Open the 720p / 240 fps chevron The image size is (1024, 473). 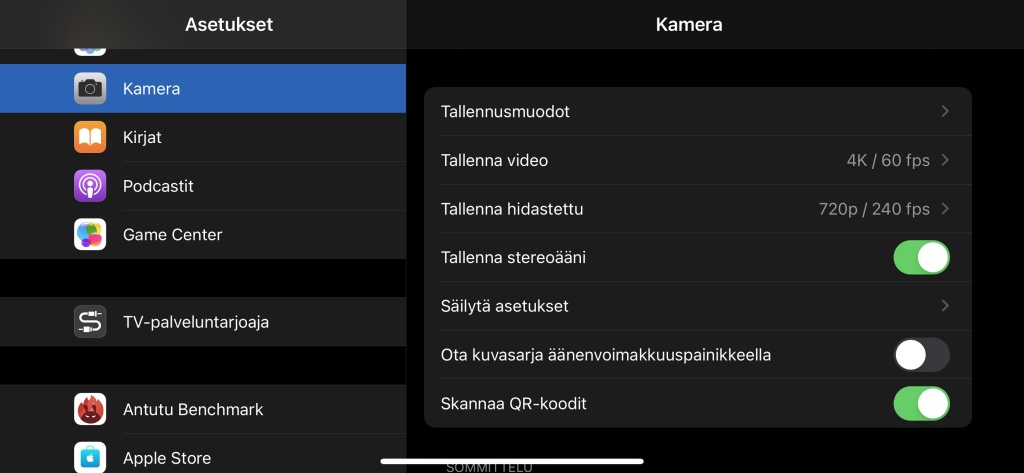coord(945,209)
